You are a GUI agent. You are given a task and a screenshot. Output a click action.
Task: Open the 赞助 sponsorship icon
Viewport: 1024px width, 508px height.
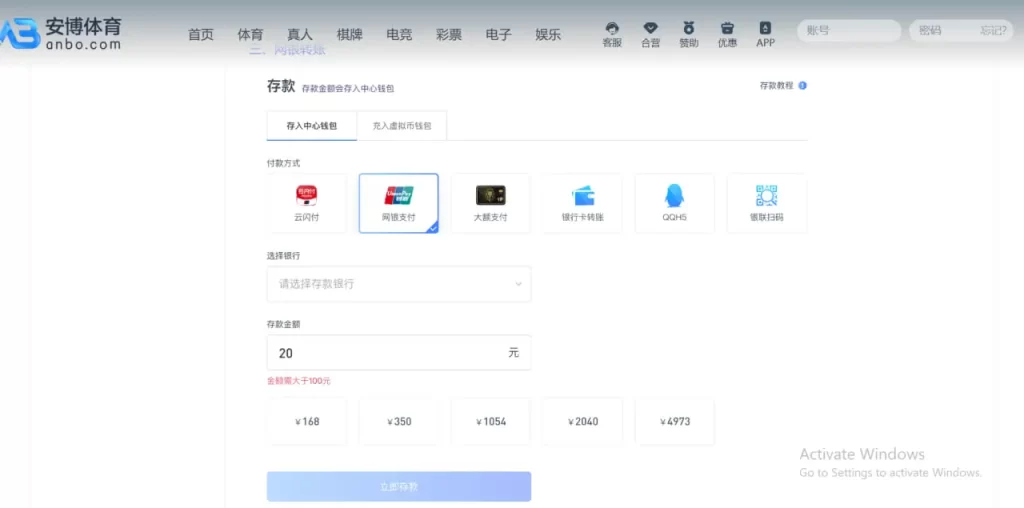pyautogui.click(x=688, y=33)
